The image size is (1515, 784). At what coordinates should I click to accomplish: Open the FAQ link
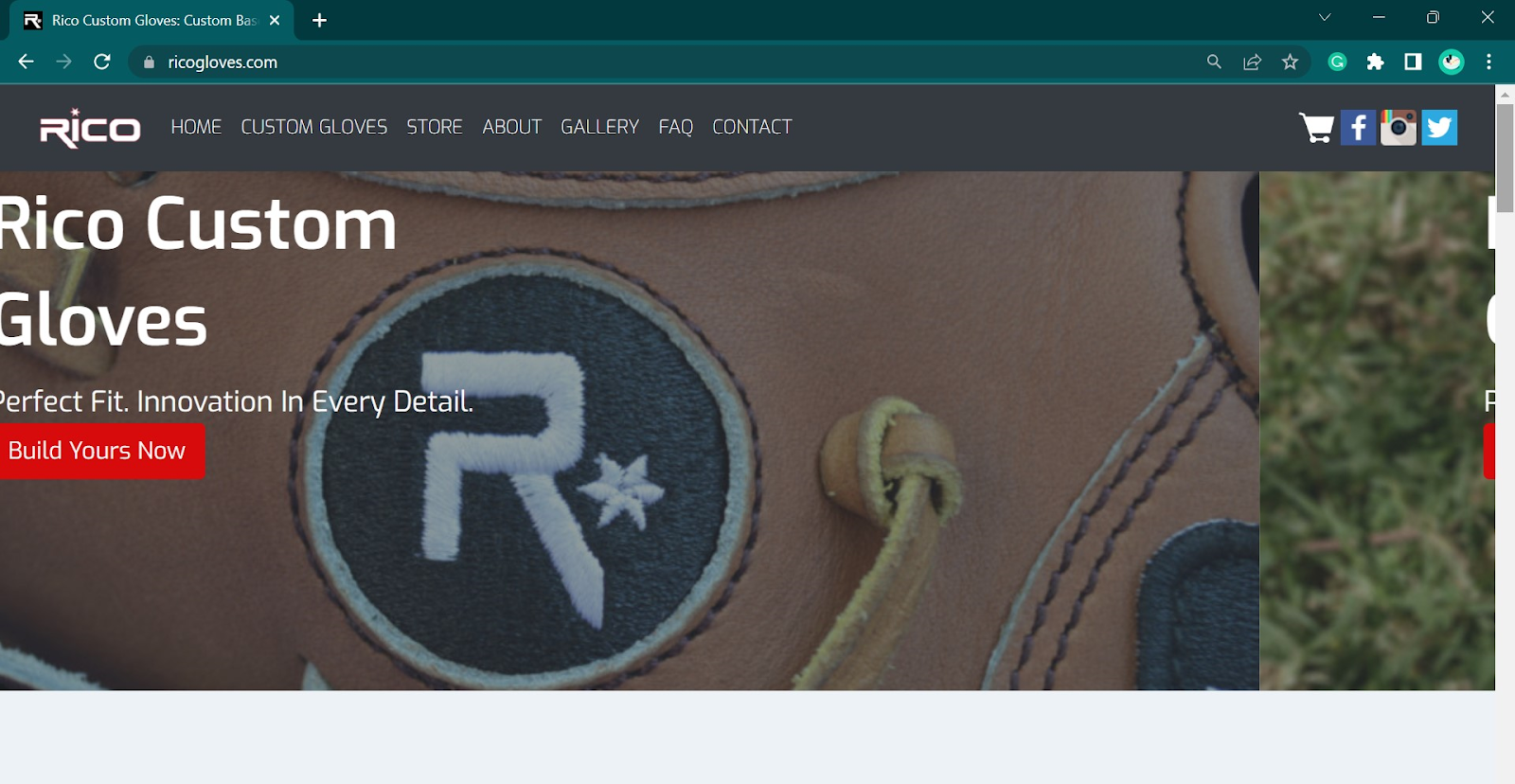675,127
